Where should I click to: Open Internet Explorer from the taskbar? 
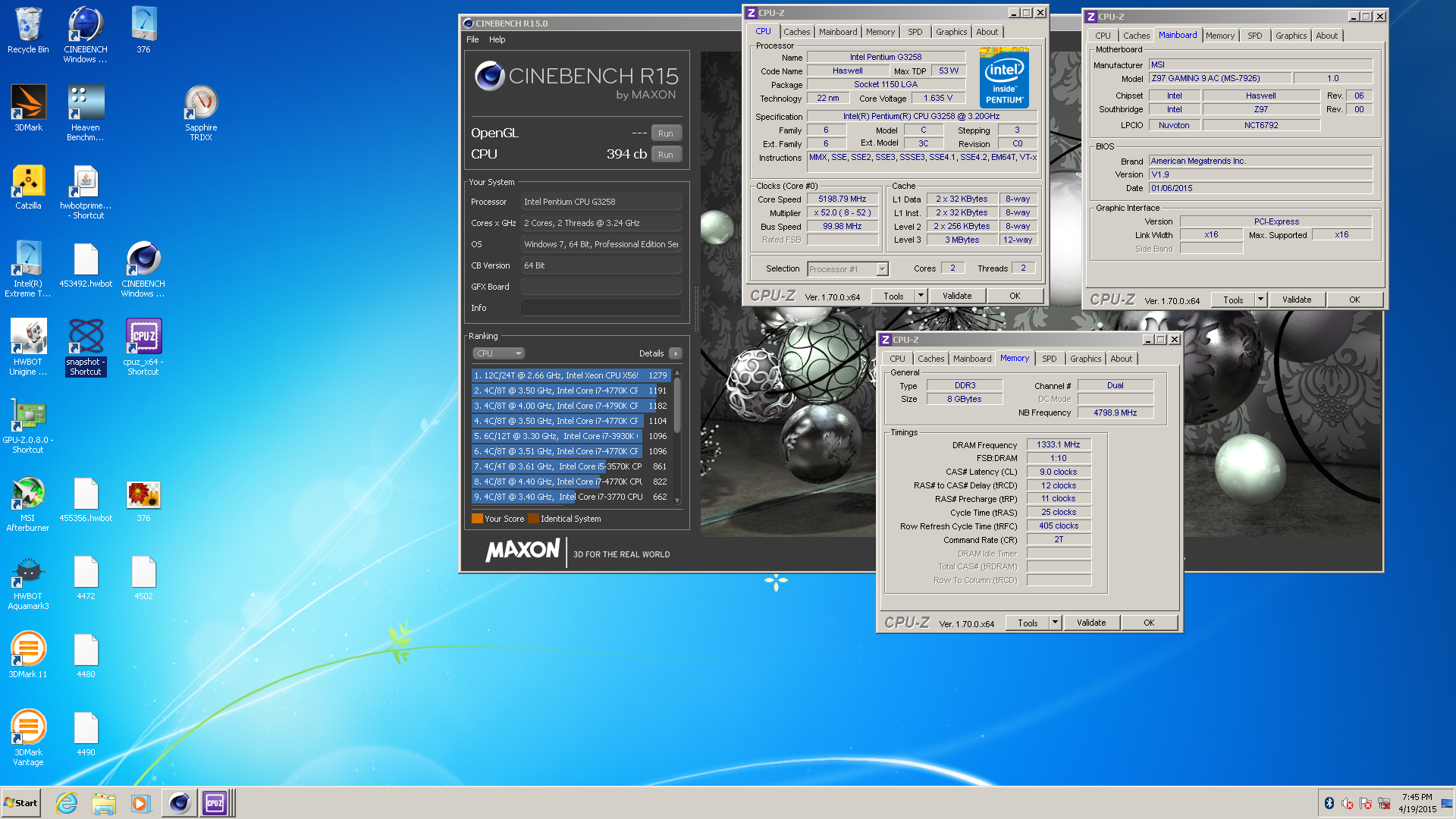click(67, 803)
